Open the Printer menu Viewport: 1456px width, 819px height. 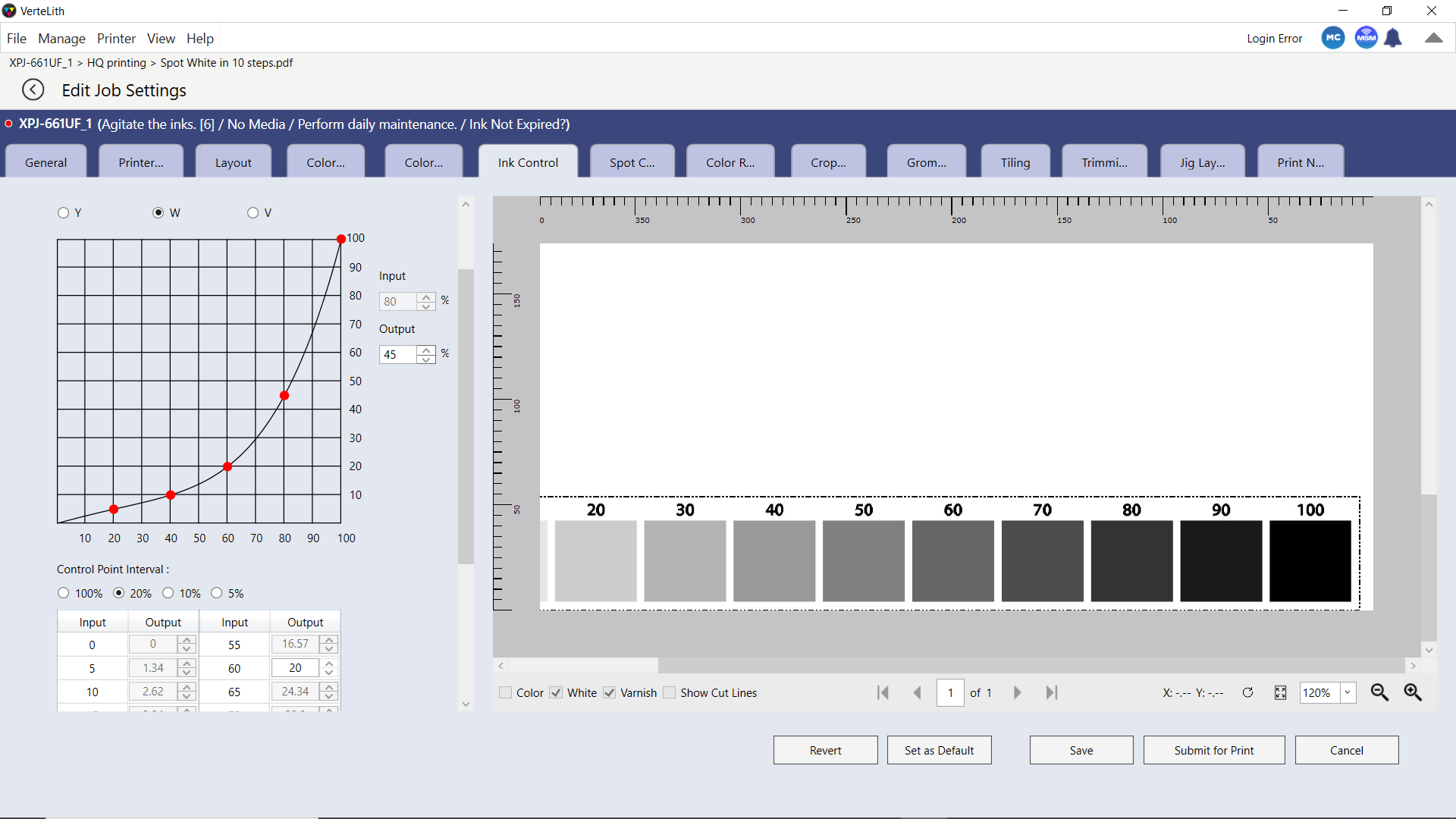[116, 39]
